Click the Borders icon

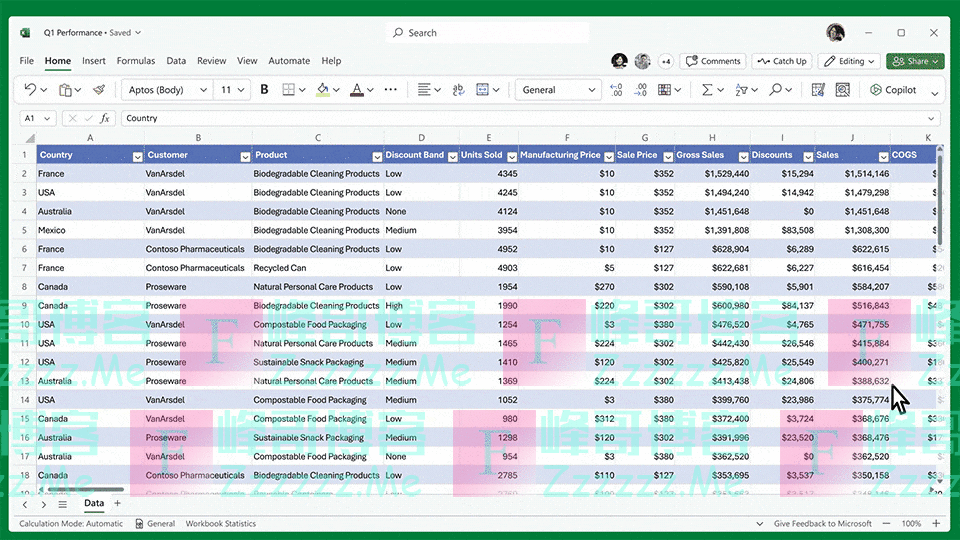coord(288,90)
